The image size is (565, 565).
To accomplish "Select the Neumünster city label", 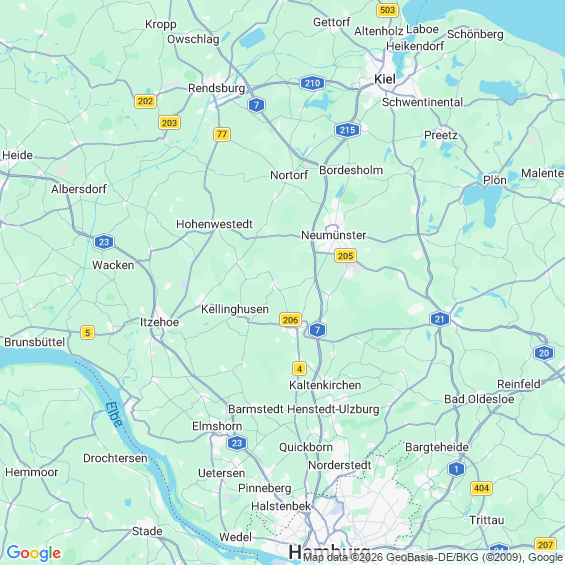I will click(x=334, y=235).
